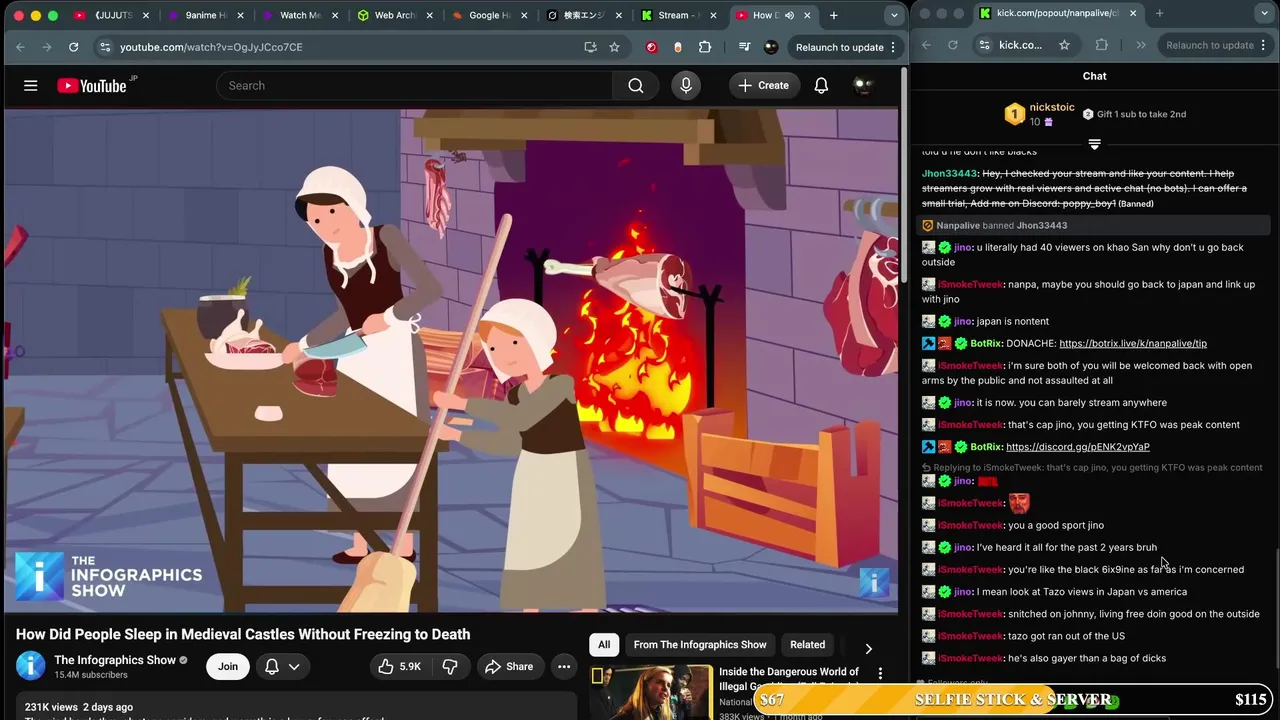The width and height of the screenshot is (1280, 720).
Task: Open the YouTube guide hamburger menu
Action: 31,86
